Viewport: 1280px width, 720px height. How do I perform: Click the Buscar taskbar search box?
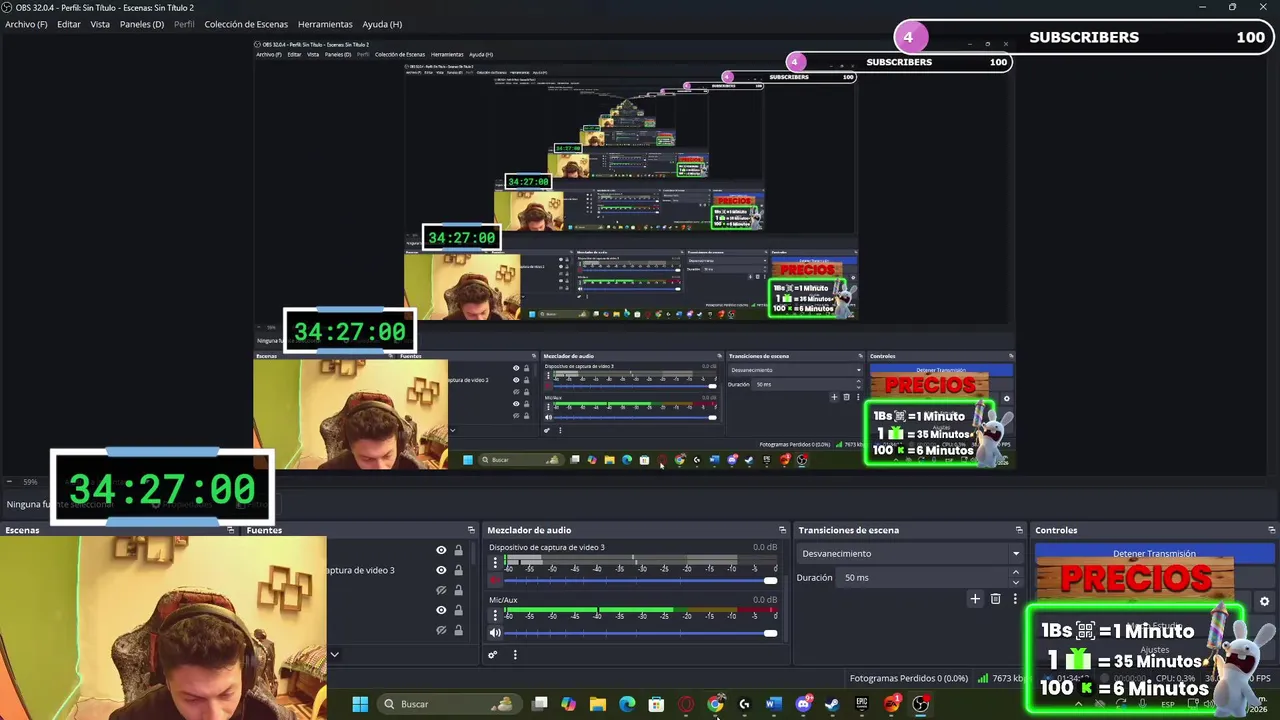pos(450,704)
